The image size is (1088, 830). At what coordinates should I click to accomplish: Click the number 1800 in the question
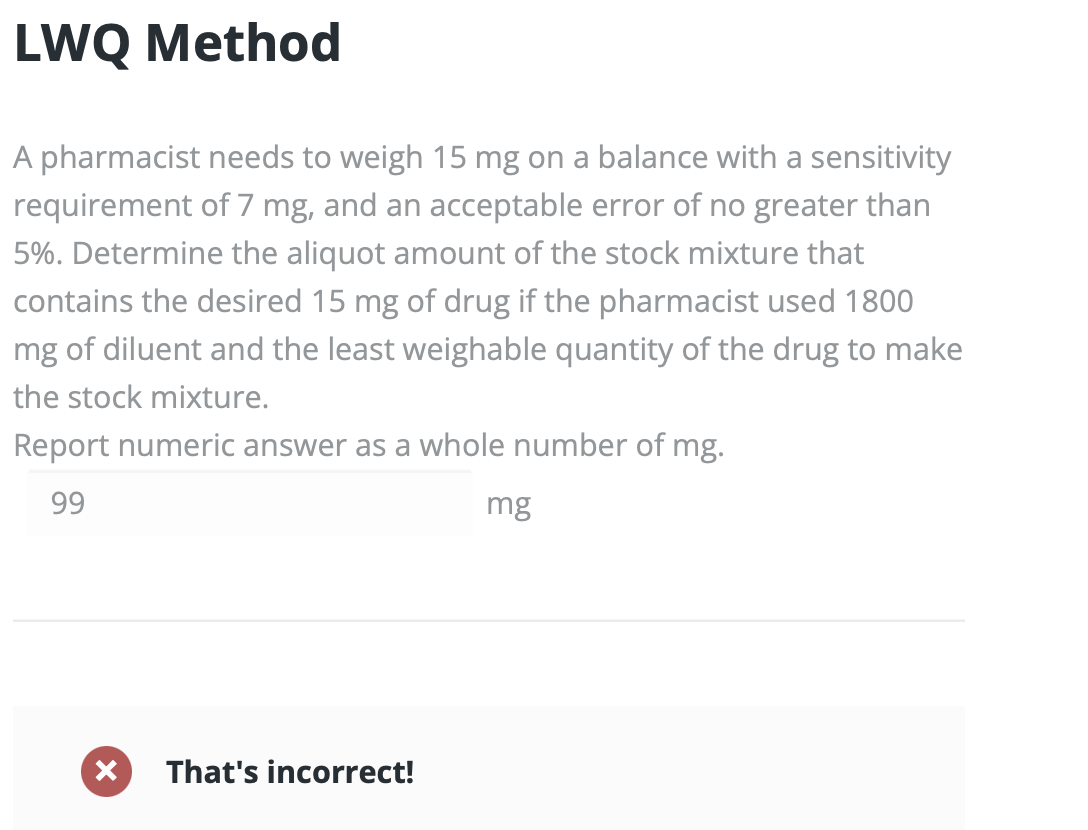coord(878,302)
